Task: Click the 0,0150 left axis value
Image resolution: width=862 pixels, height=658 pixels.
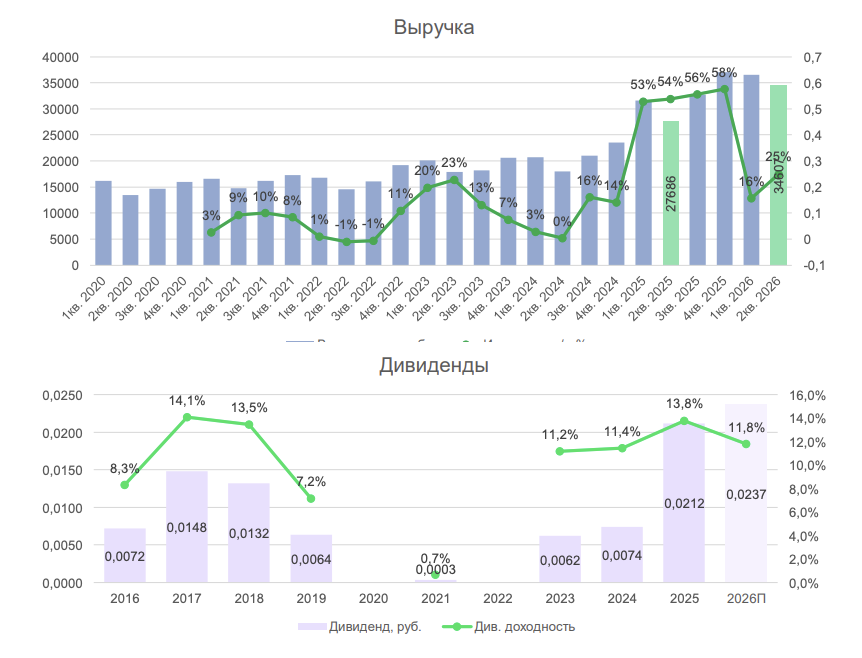Action: 62,471
